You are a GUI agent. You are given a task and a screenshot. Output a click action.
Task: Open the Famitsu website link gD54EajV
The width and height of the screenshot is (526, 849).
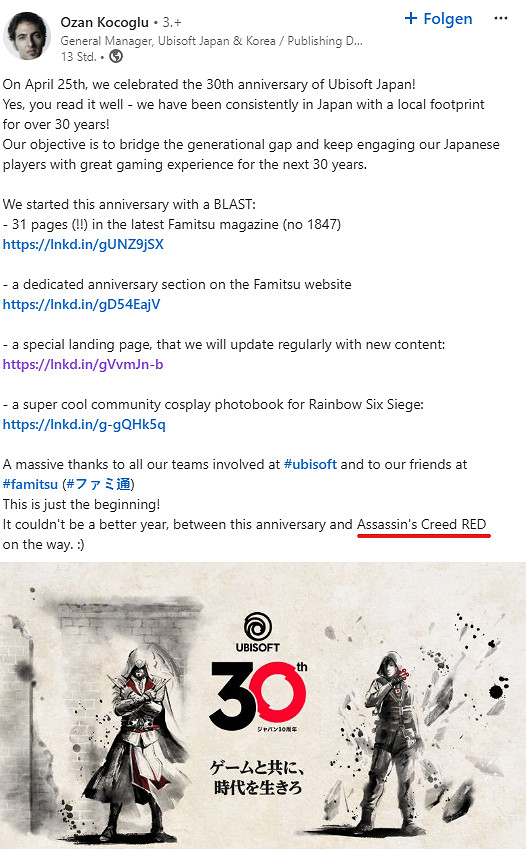pyautogui.click(x=81, y=304)
